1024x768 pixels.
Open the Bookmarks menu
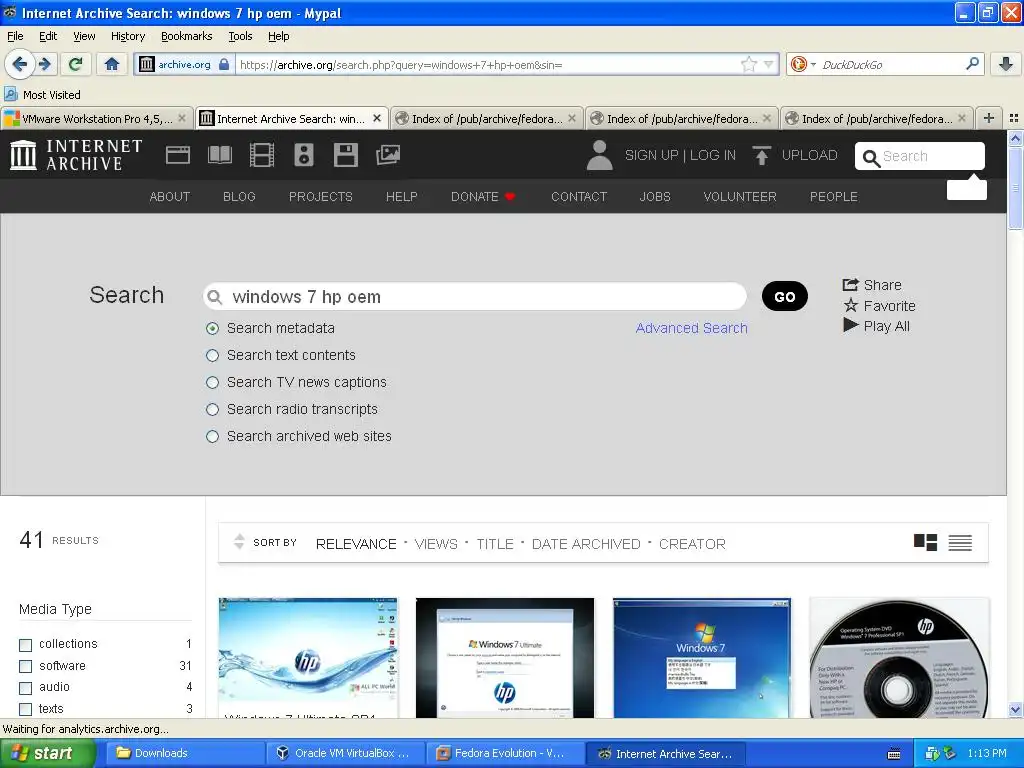[187, 36]
